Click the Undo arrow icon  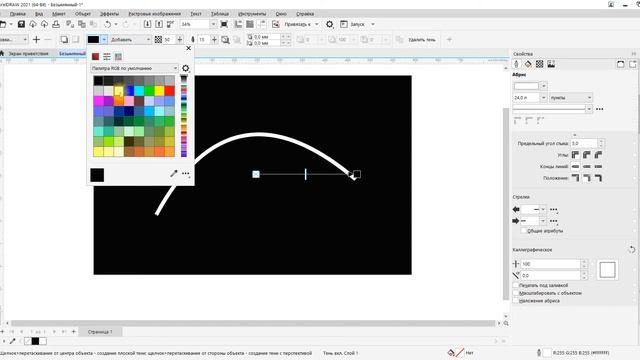point(107,24)
